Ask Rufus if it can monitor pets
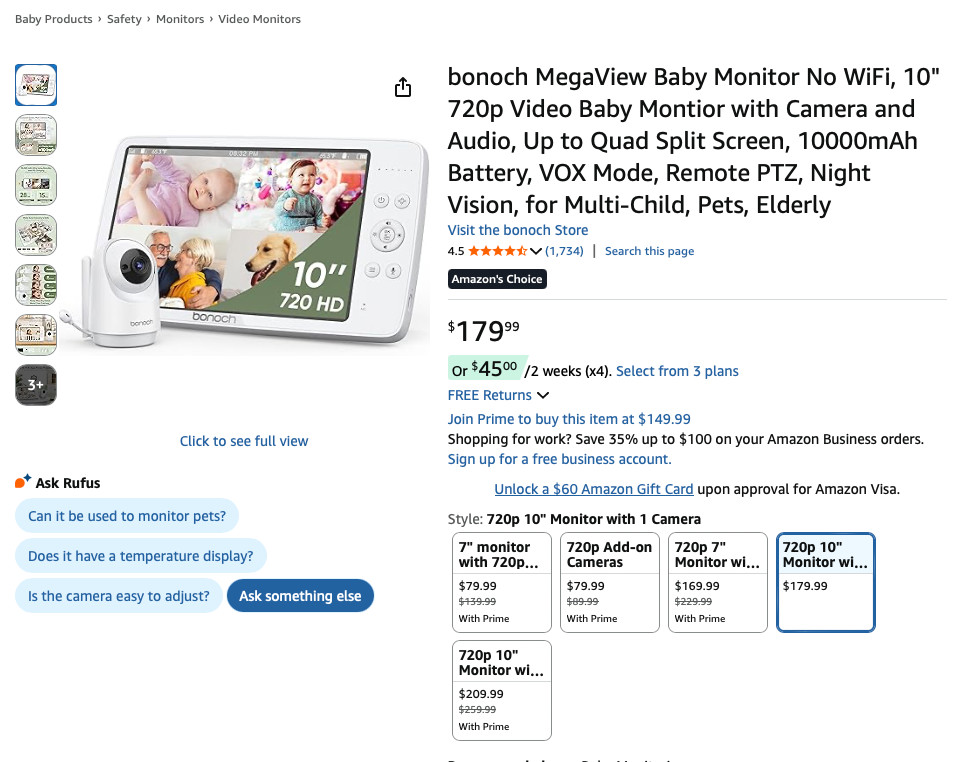 [x=127, y=516]
